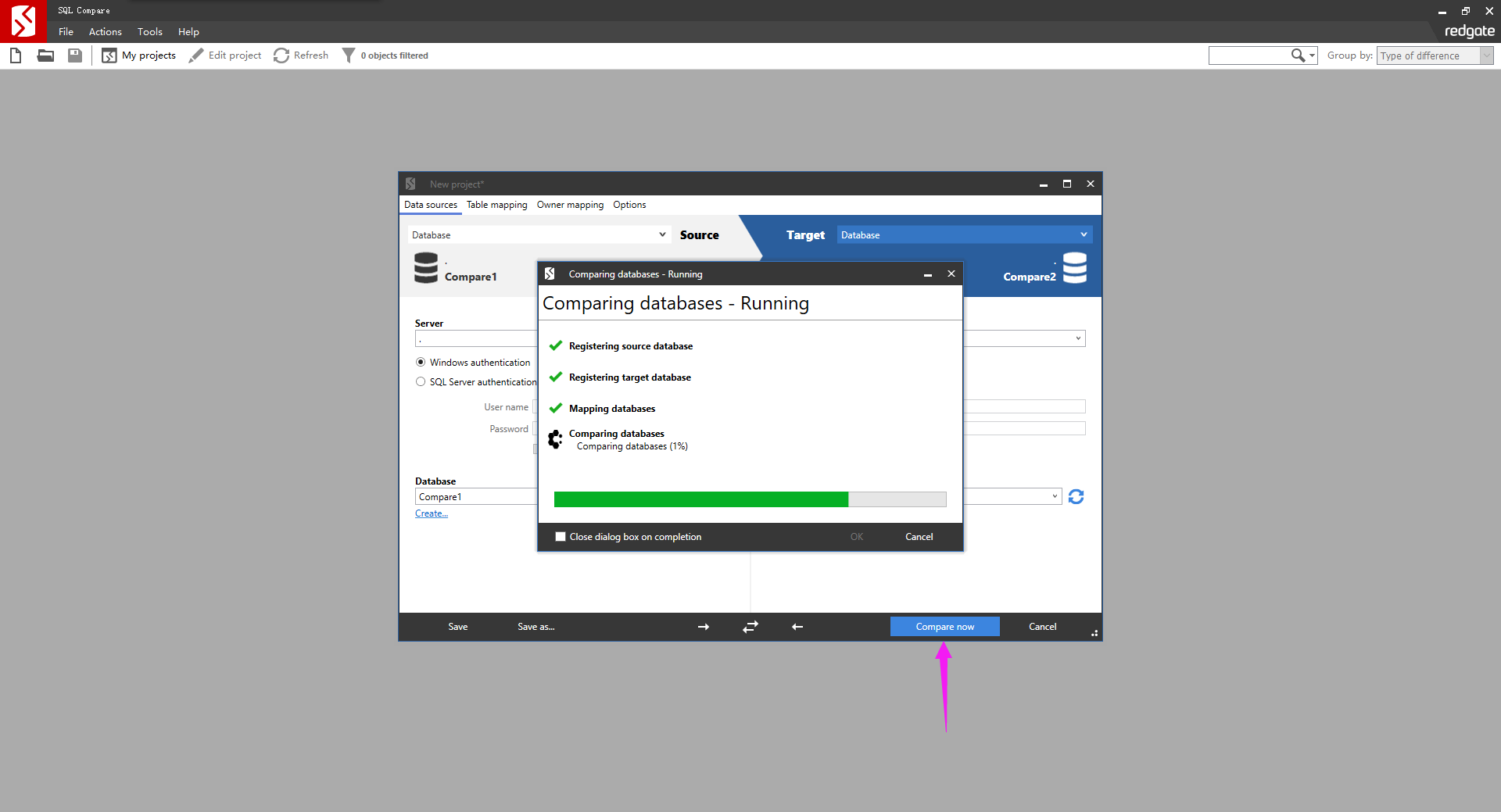Switch to the Owner mapping tab
This screenshot has width=1501, height=812.
pyautogui.click(x=570, y=205)
